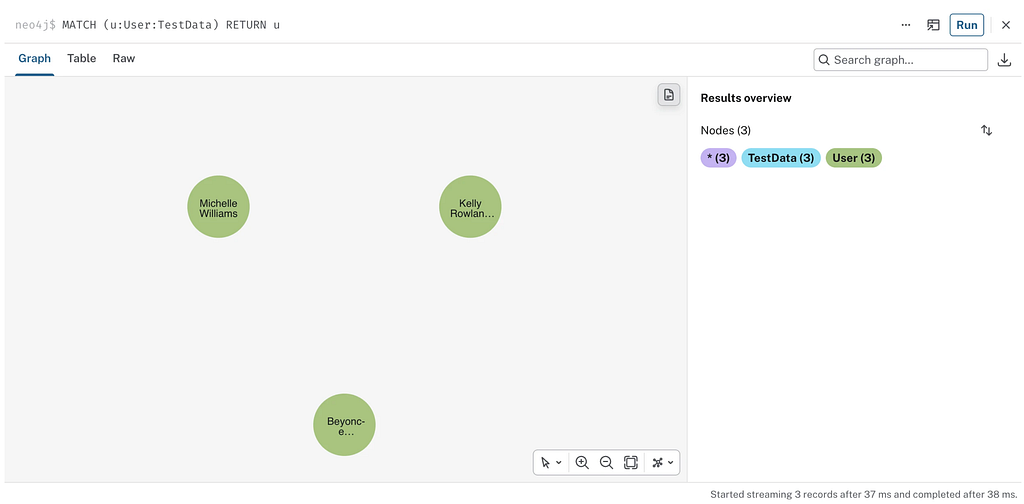The width and height of the screenshot is (1024, 504).
Task: Select the Michelle Williams node
Action: (218, 206)
